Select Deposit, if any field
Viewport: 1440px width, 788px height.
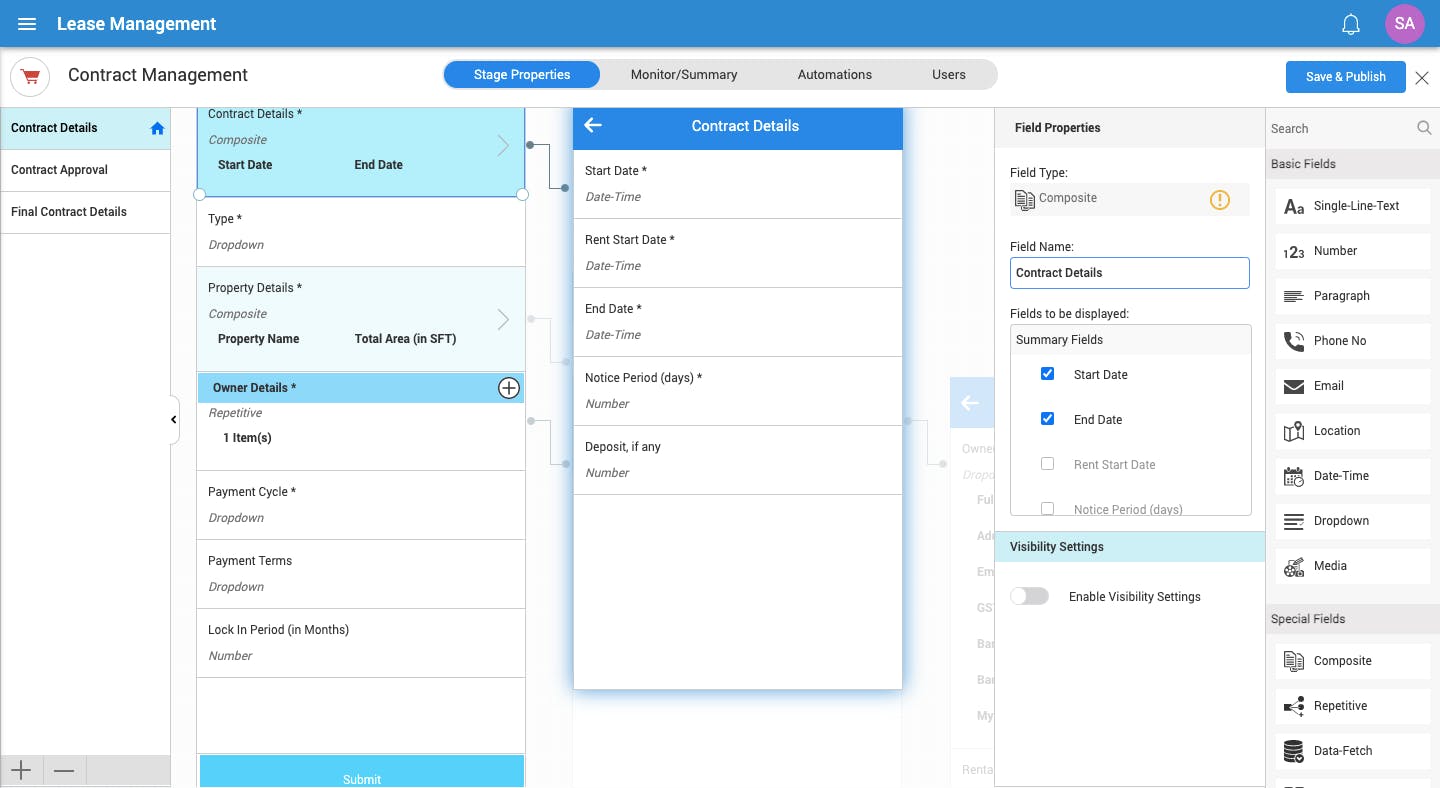[x=738, y=460]
